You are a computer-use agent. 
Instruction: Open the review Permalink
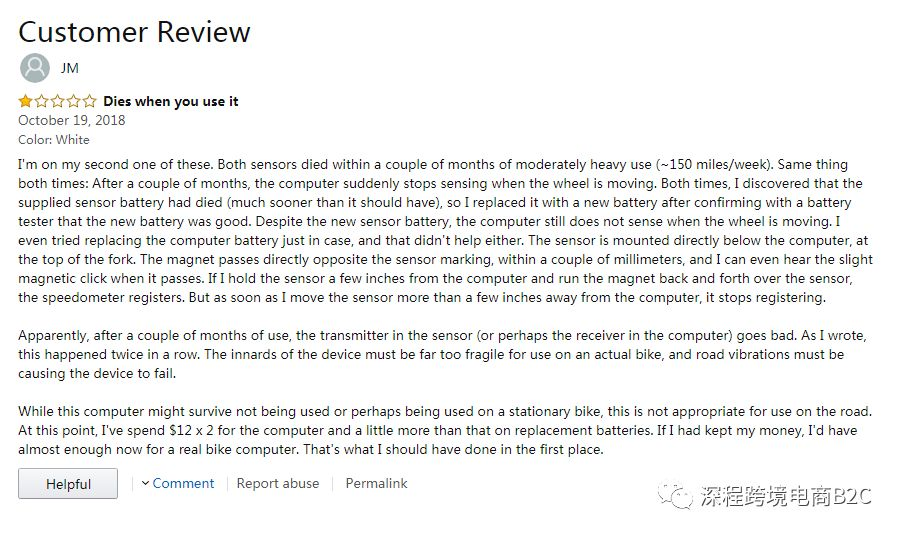(x=376, y=483)
